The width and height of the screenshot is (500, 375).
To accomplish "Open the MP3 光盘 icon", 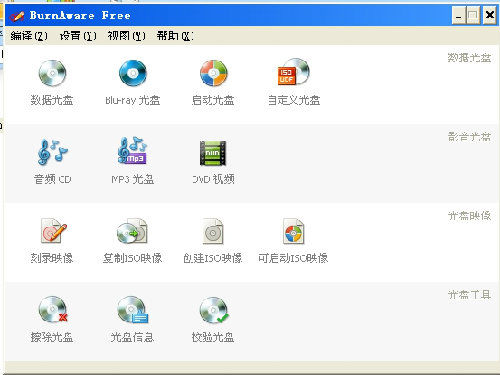I will click(132, 151).
